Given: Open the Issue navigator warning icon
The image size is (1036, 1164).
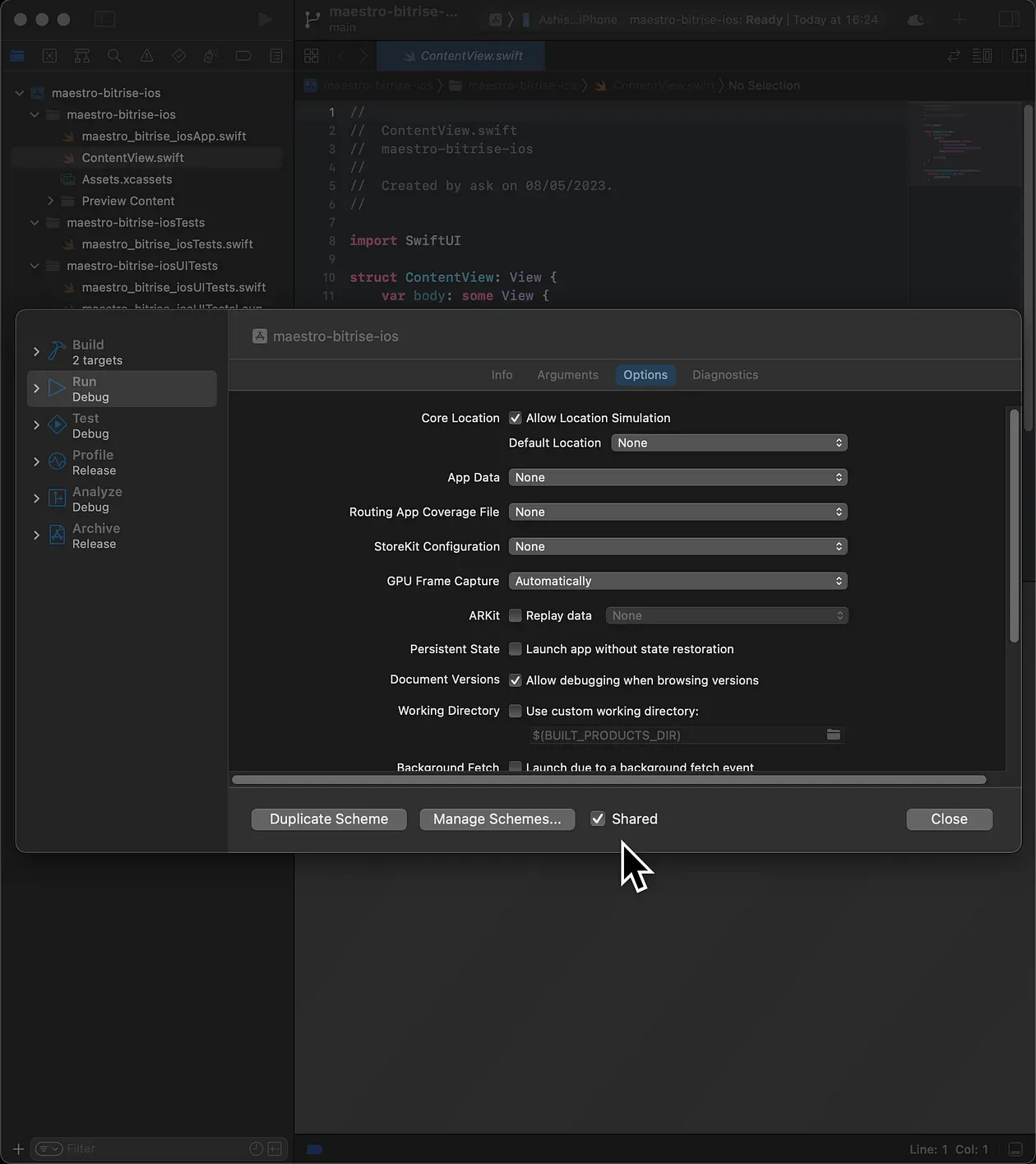Looking at the screenshot, I should (146, 56).
